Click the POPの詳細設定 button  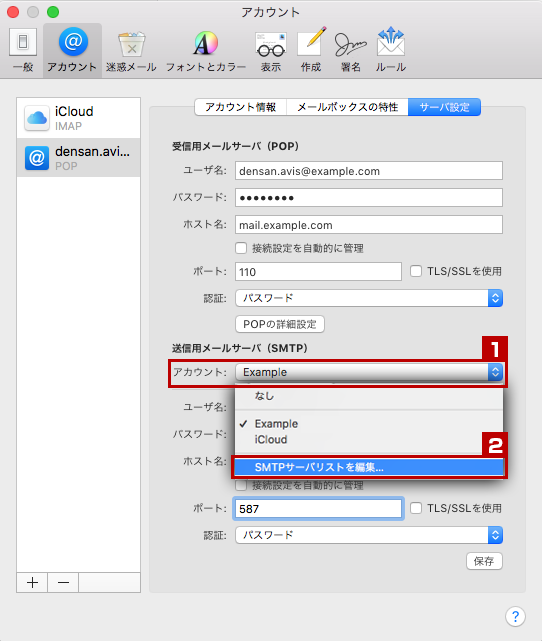tap(280, 324)
